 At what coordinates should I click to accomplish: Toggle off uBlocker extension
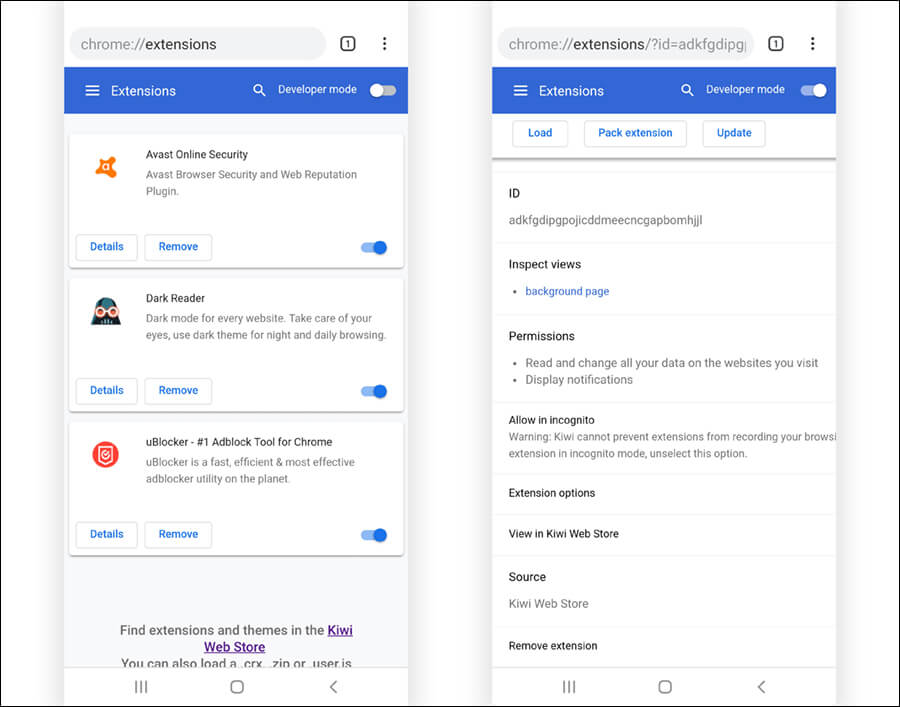[374, 535]
